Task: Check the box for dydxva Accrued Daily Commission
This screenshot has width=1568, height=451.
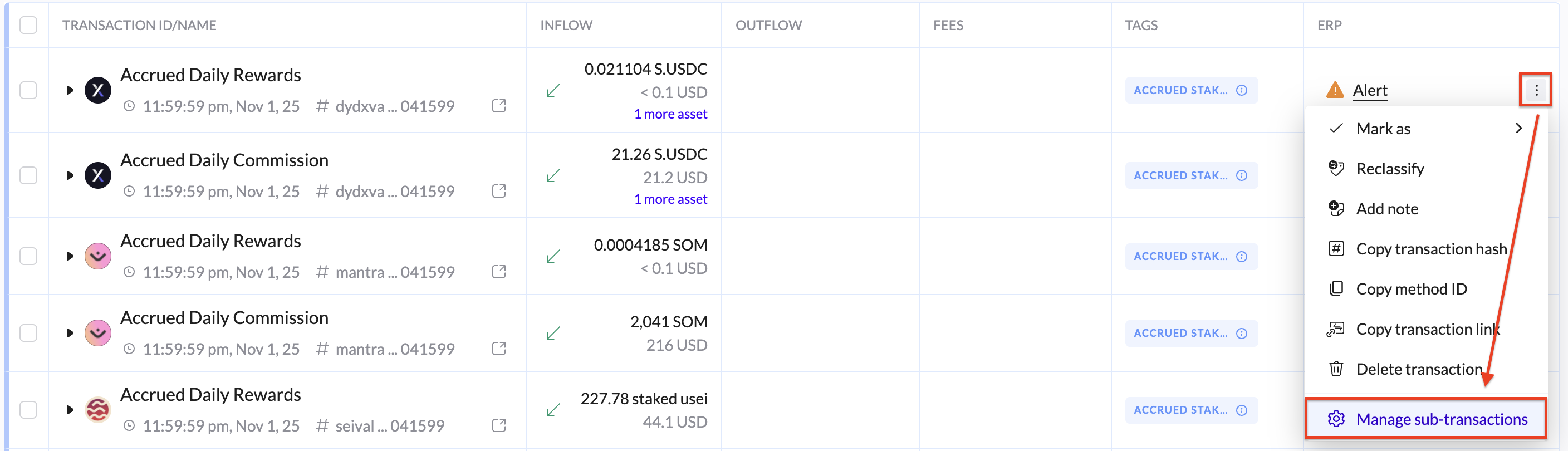Action: click(x=28, y=175)
